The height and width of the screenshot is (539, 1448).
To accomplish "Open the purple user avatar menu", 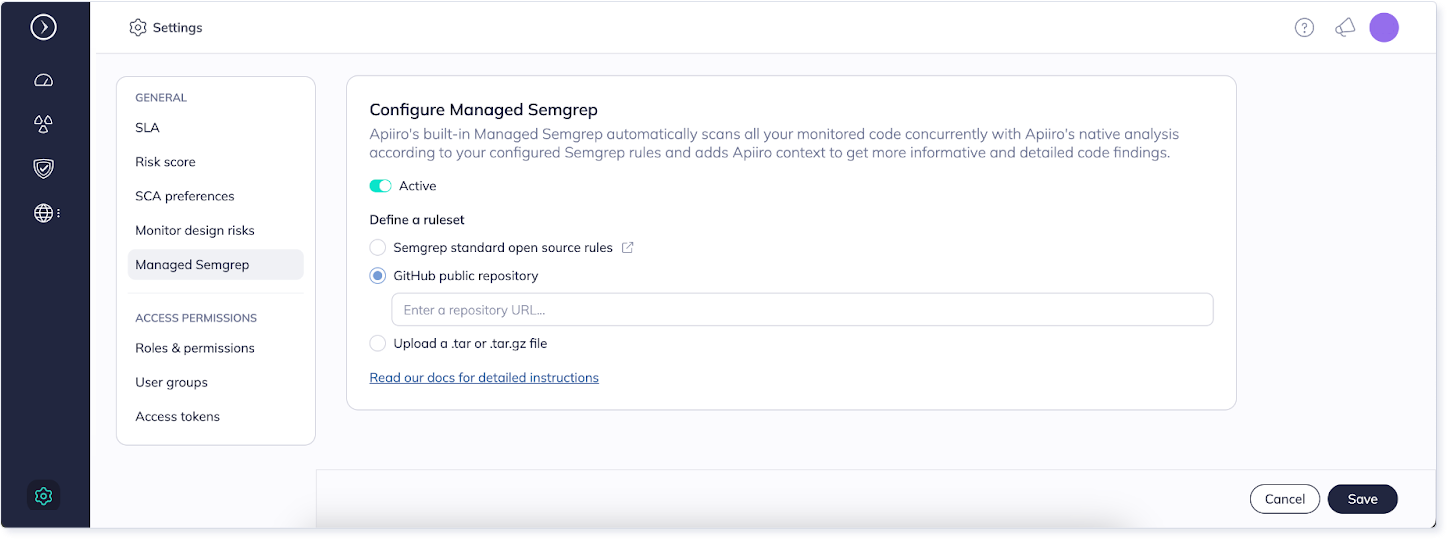I will pos(1384,28).
